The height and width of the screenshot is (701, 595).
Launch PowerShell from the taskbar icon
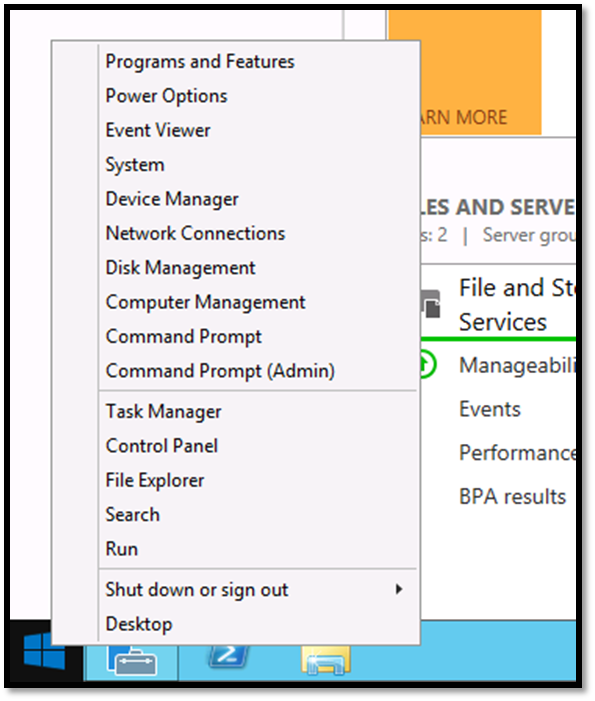pyautogui.click(x=229, y=656)
